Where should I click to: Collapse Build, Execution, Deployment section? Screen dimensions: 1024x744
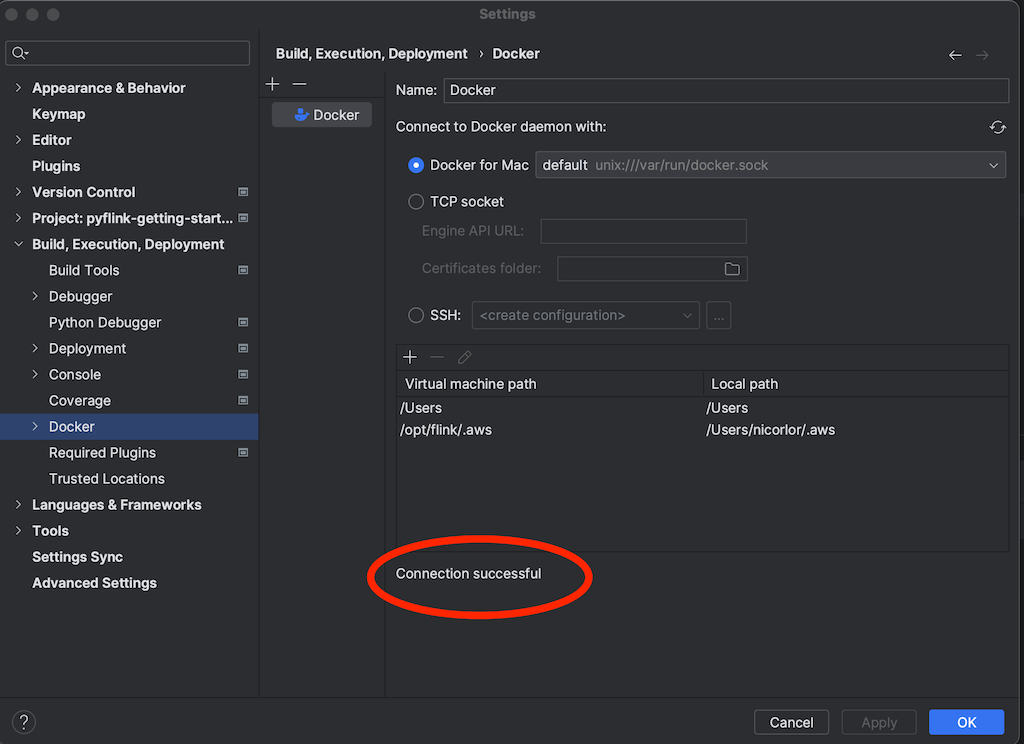click(x=18, y=244)
